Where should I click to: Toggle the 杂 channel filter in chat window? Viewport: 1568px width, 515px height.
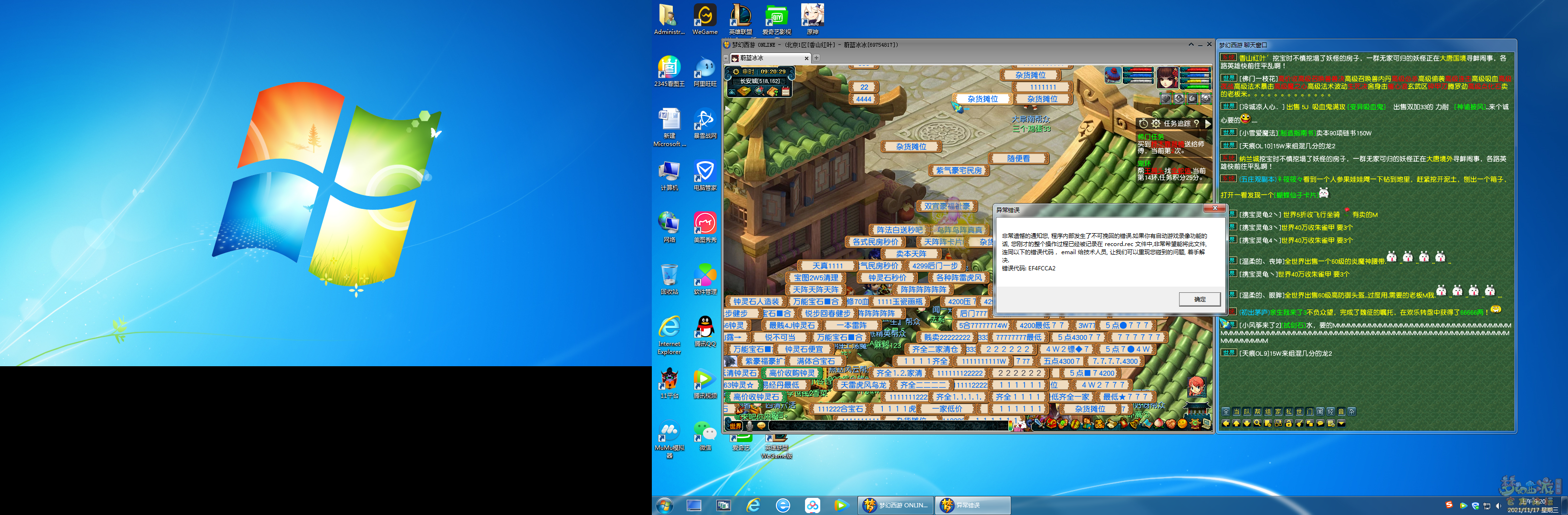tap(1352, 412)
